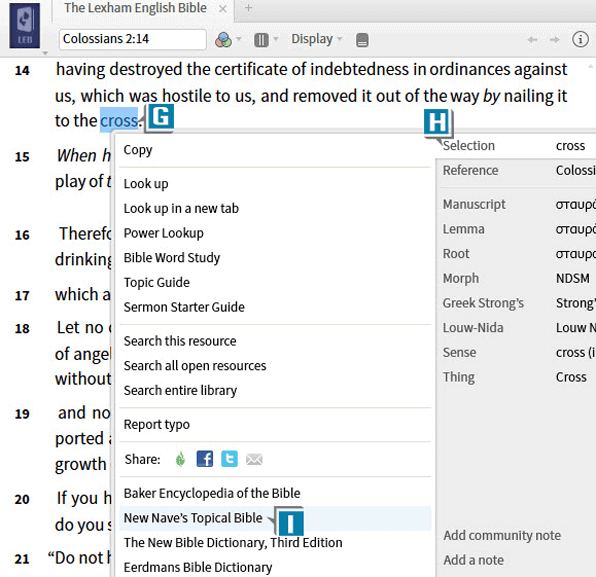Click the highlighted word cross
Screen dimensions: 596x577
(x=119, y=121)
